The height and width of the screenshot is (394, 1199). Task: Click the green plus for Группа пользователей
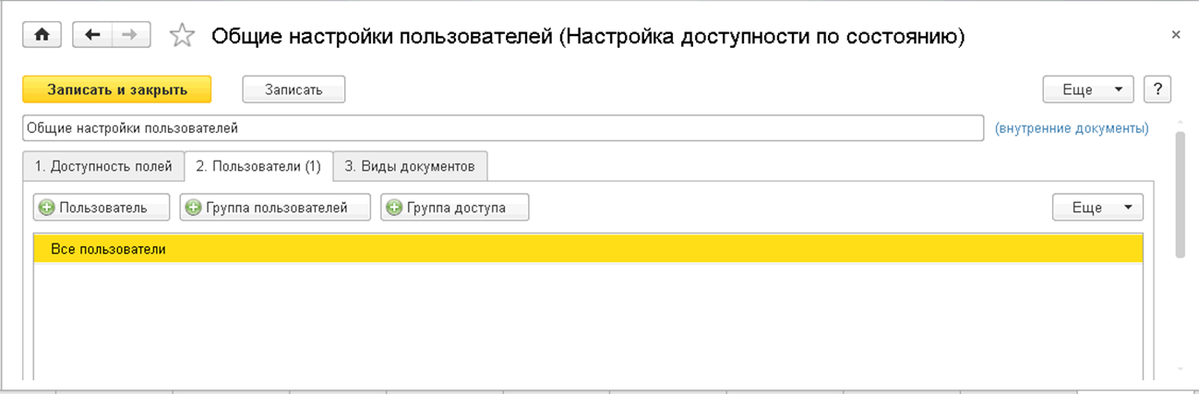(x=194, y=207)
